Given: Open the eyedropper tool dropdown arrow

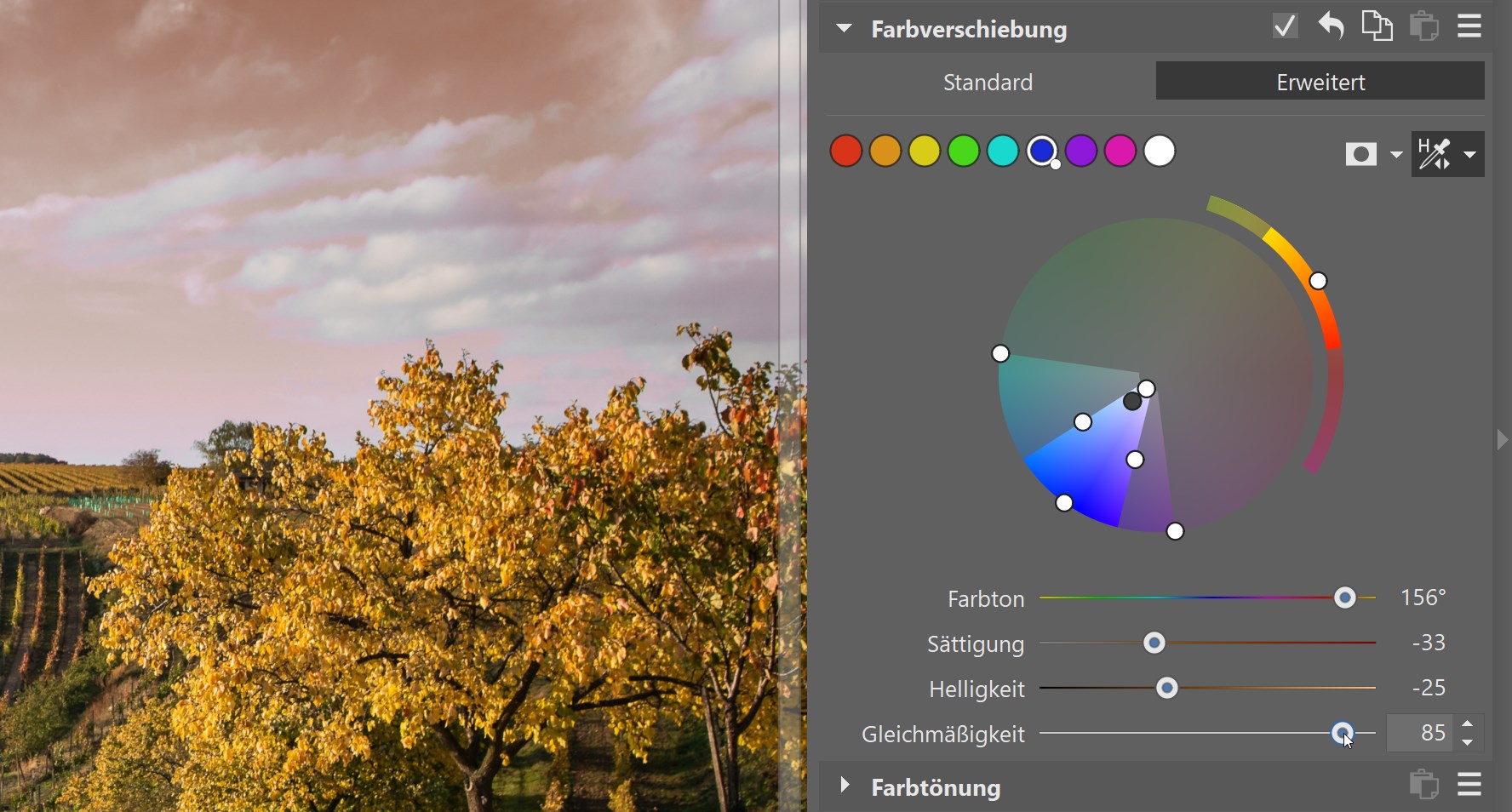Looking at the screenshot, I should pyautogui.click(x=1470, y=155).
